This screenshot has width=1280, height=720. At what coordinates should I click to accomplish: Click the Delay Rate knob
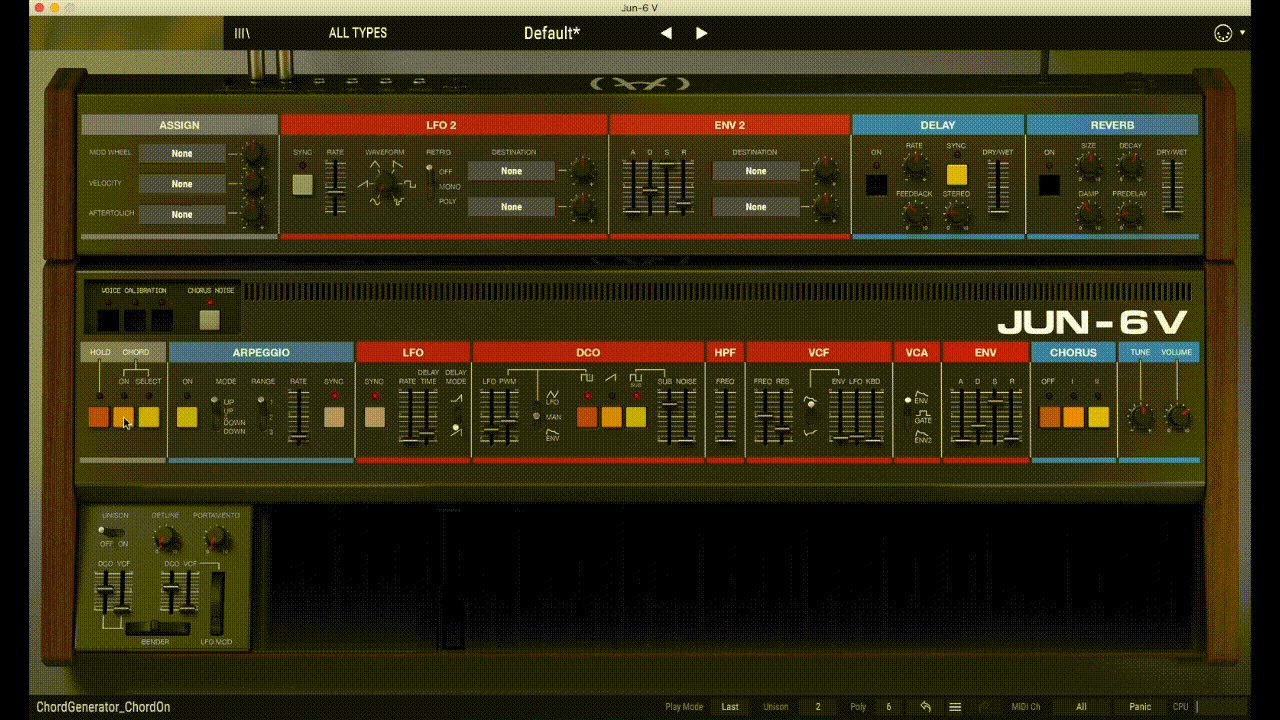[x=914, y=168]
